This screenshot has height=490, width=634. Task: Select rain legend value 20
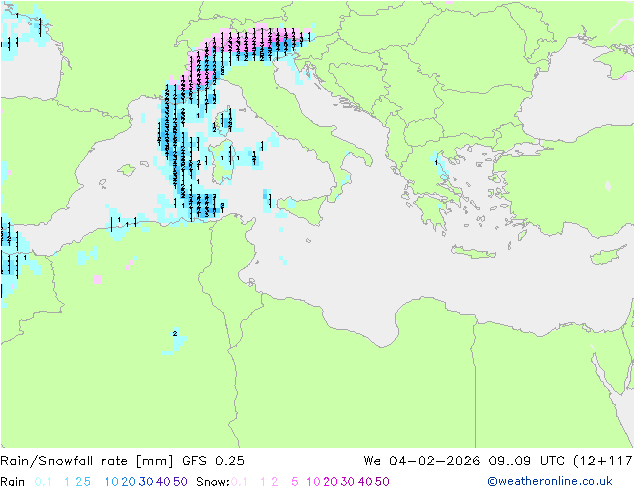coord(128,482)
